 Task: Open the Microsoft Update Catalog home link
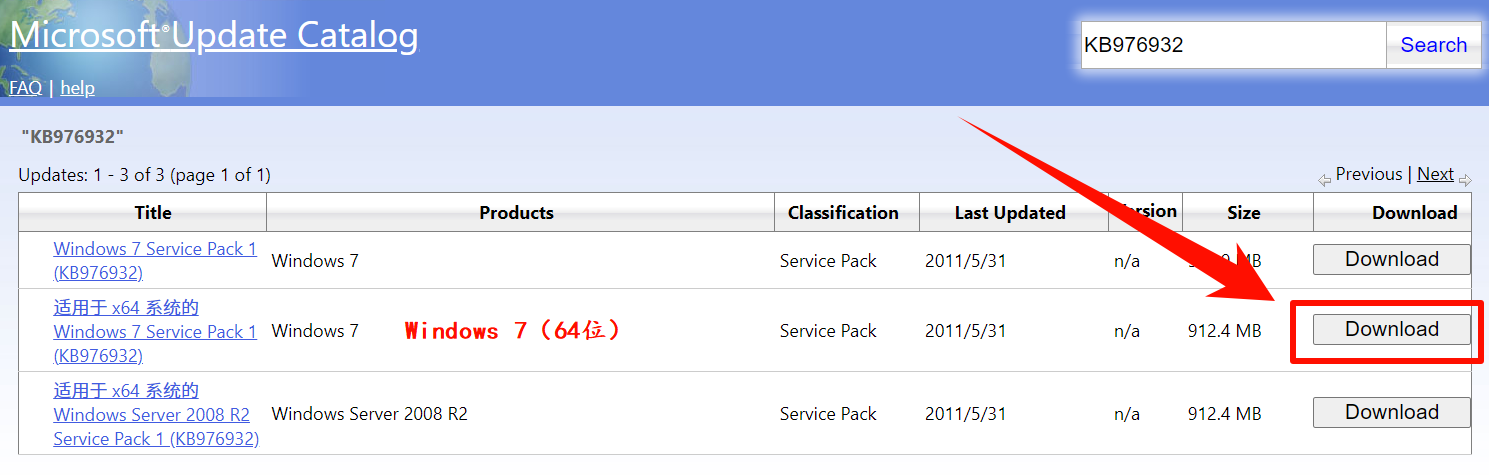pyautogui.click(x=214, y=36)
